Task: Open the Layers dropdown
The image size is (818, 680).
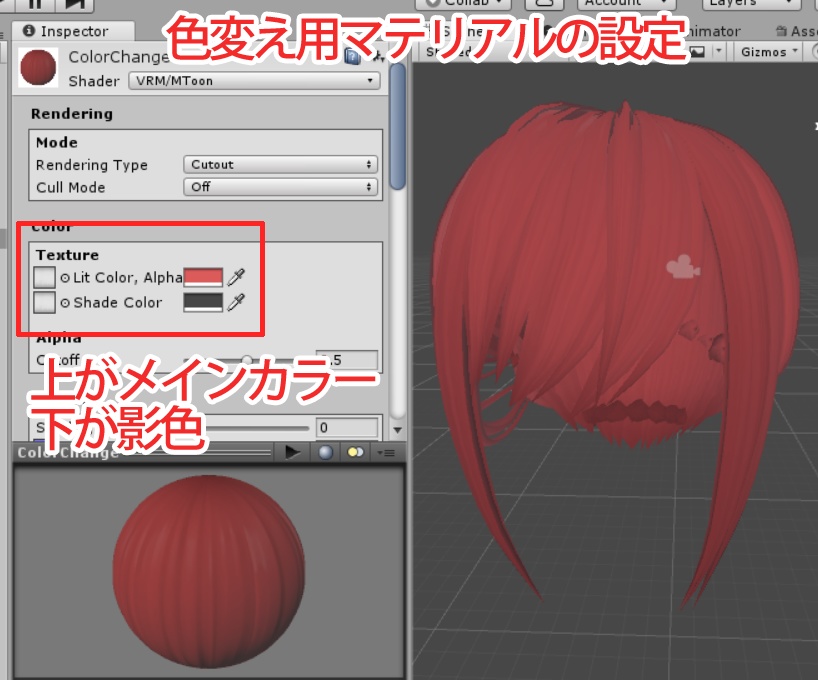Action: [751, 3]
